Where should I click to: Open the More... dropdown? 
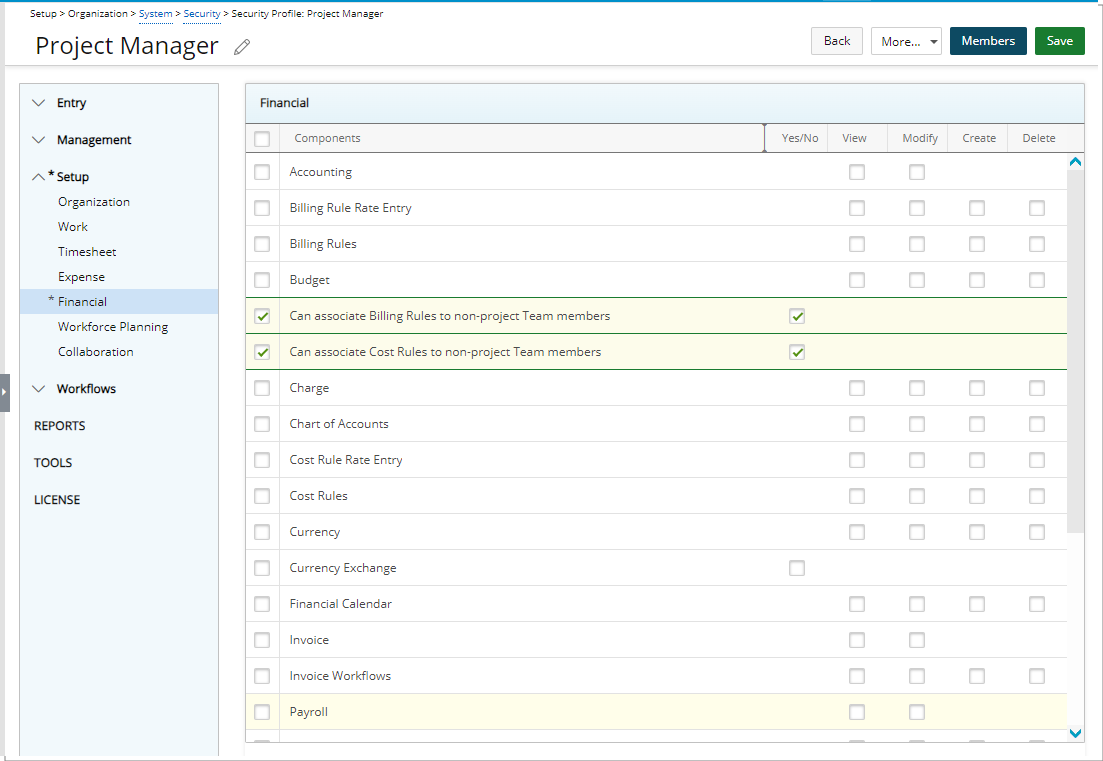[906, 42]
